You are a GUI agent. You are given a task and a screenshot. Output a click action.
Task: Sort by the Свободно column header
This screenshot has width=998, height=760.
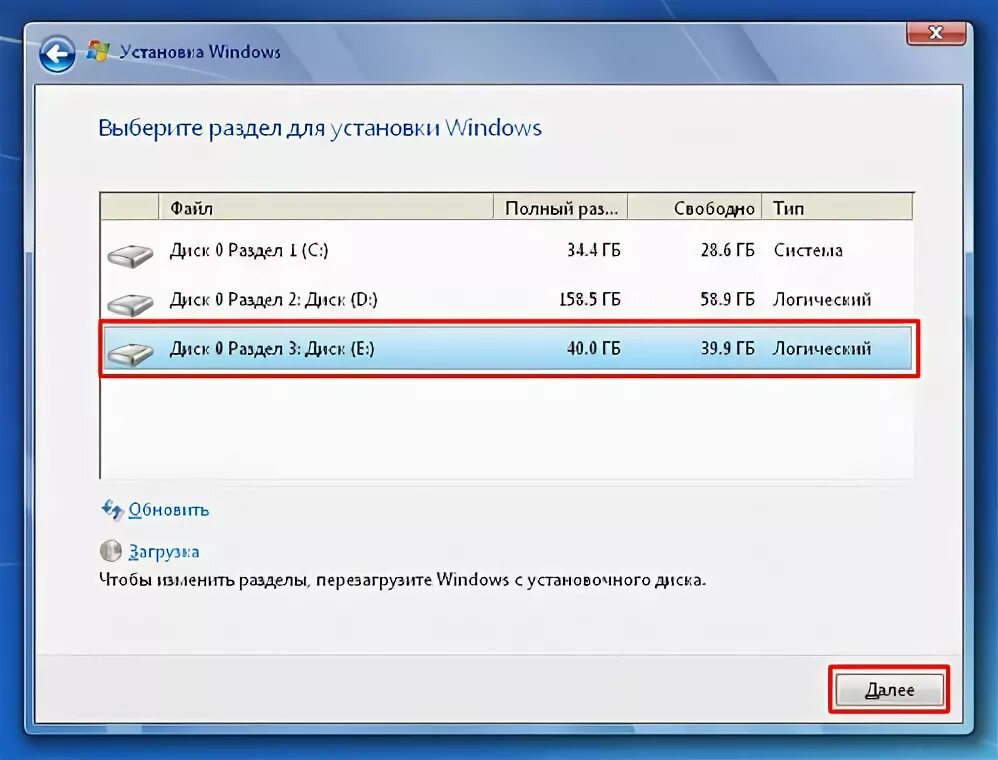pos(695,208)
